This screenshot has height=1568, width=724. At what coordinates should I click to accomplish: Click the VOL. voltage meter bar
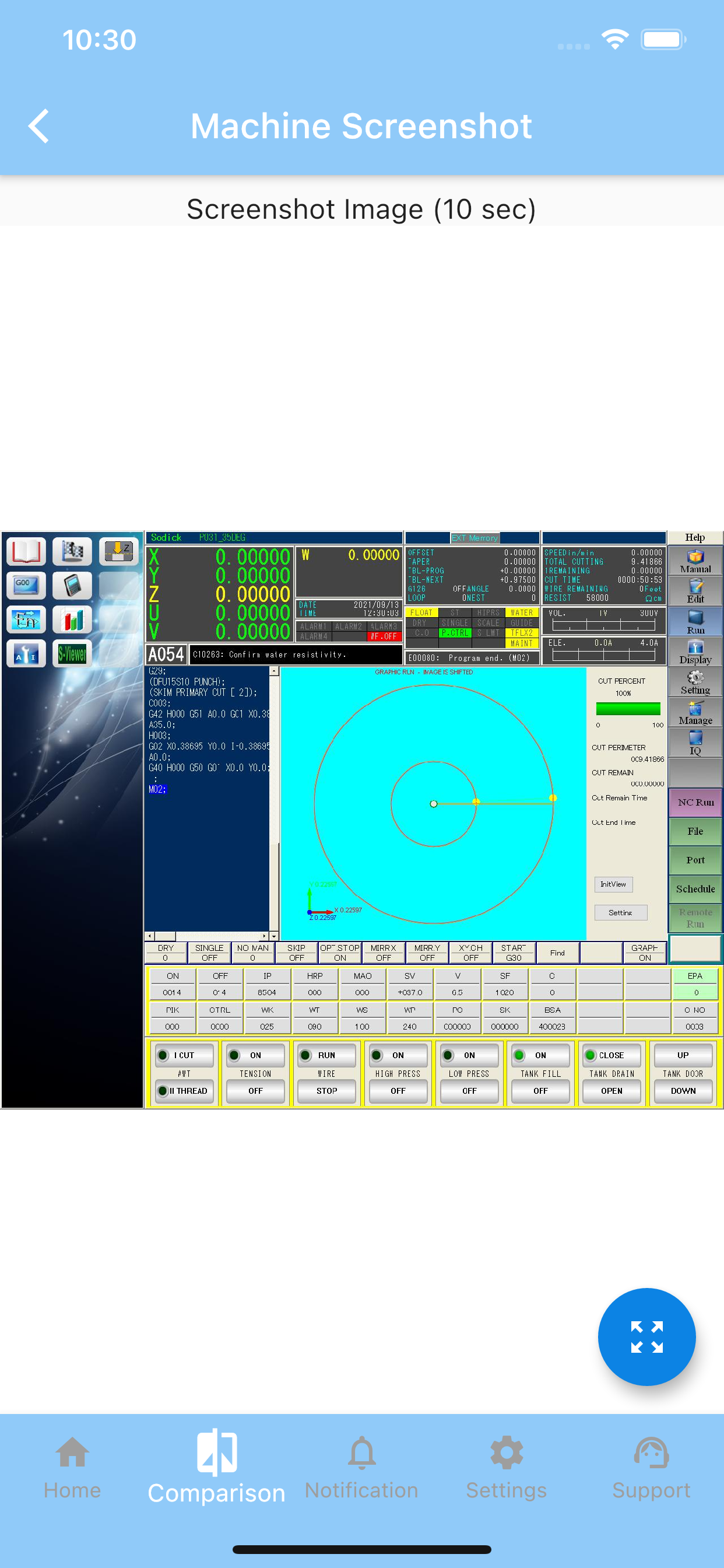603,625
